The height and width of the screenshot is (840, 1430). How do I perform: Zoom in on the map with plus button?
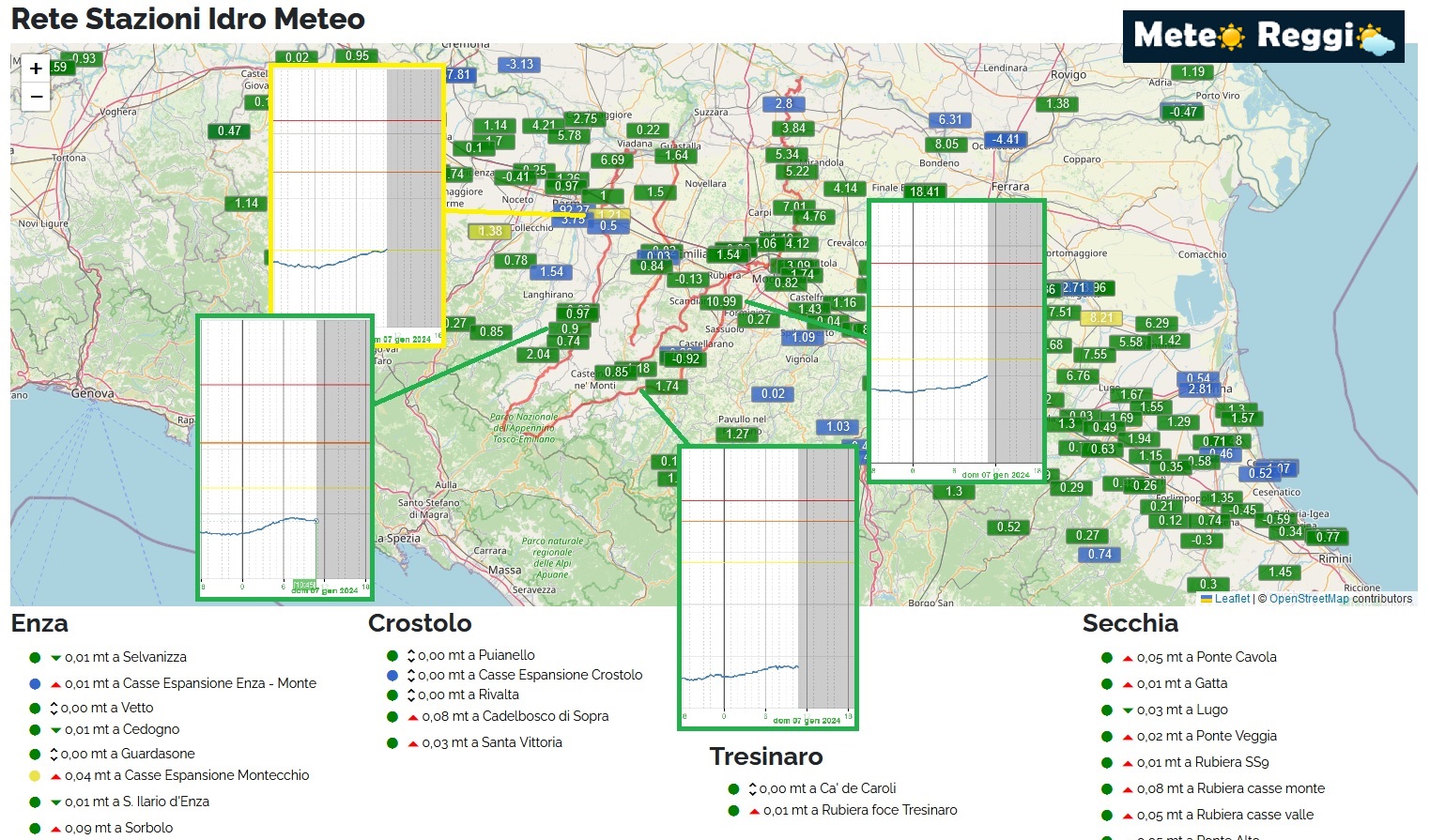point(36,69)
